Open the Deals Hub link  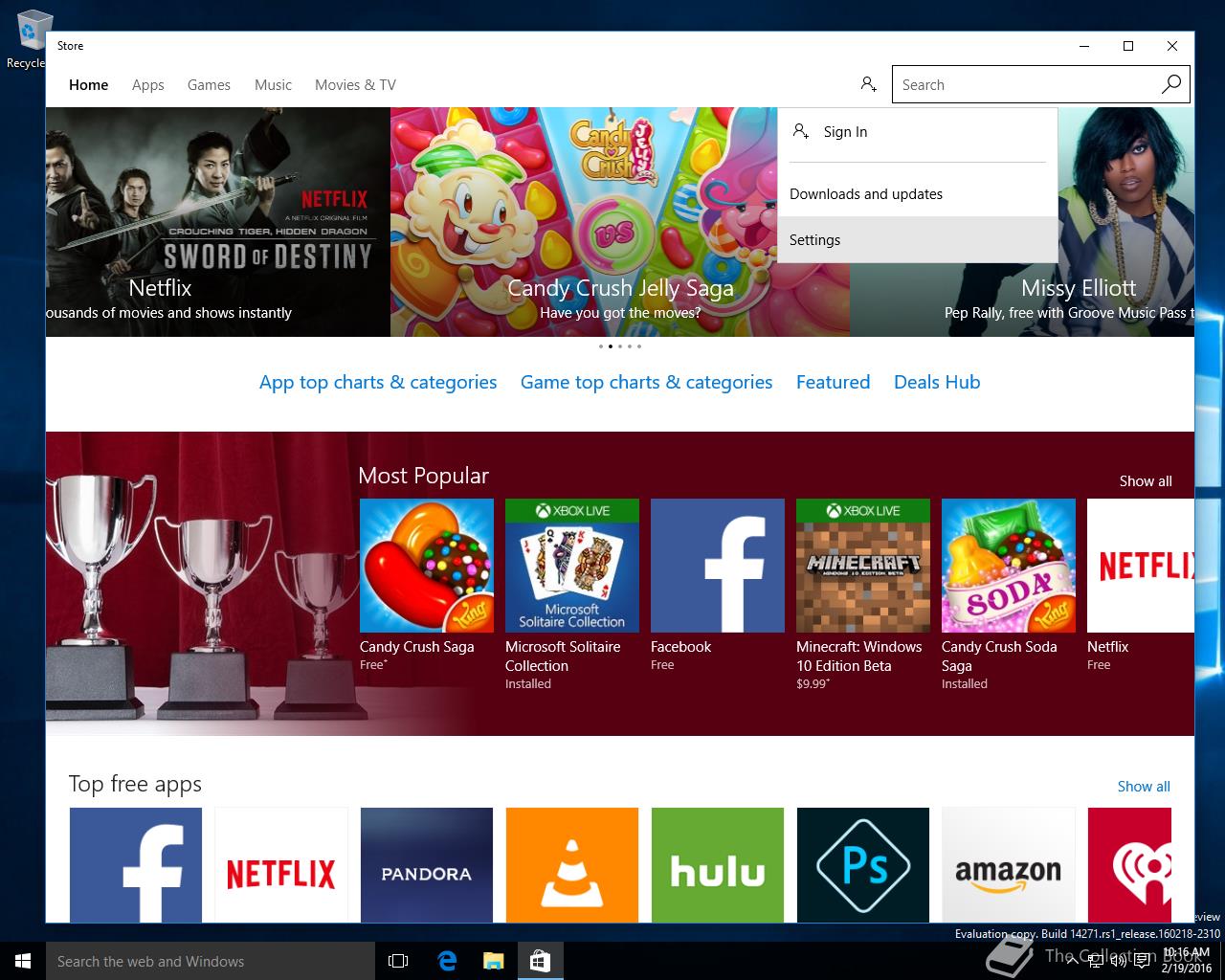(x=937, y=382)
